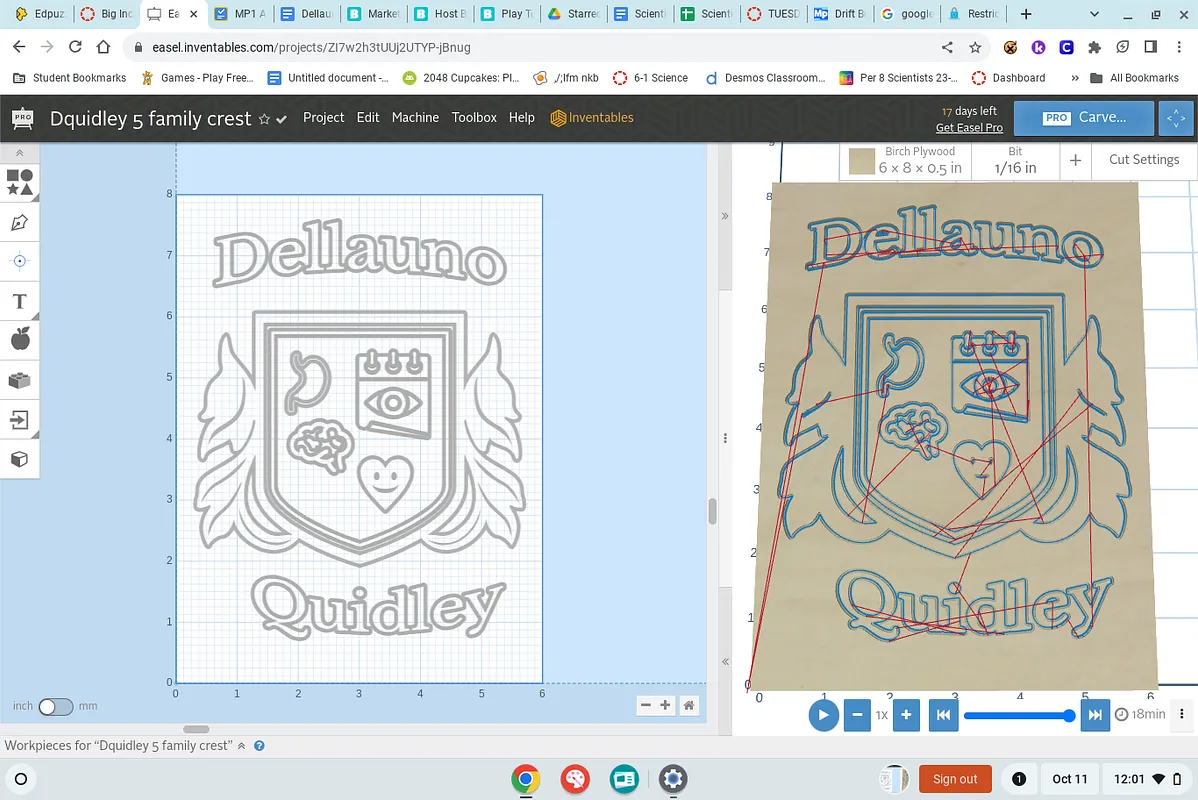Open the Bit 1/16 in selector

[1014, 160]
